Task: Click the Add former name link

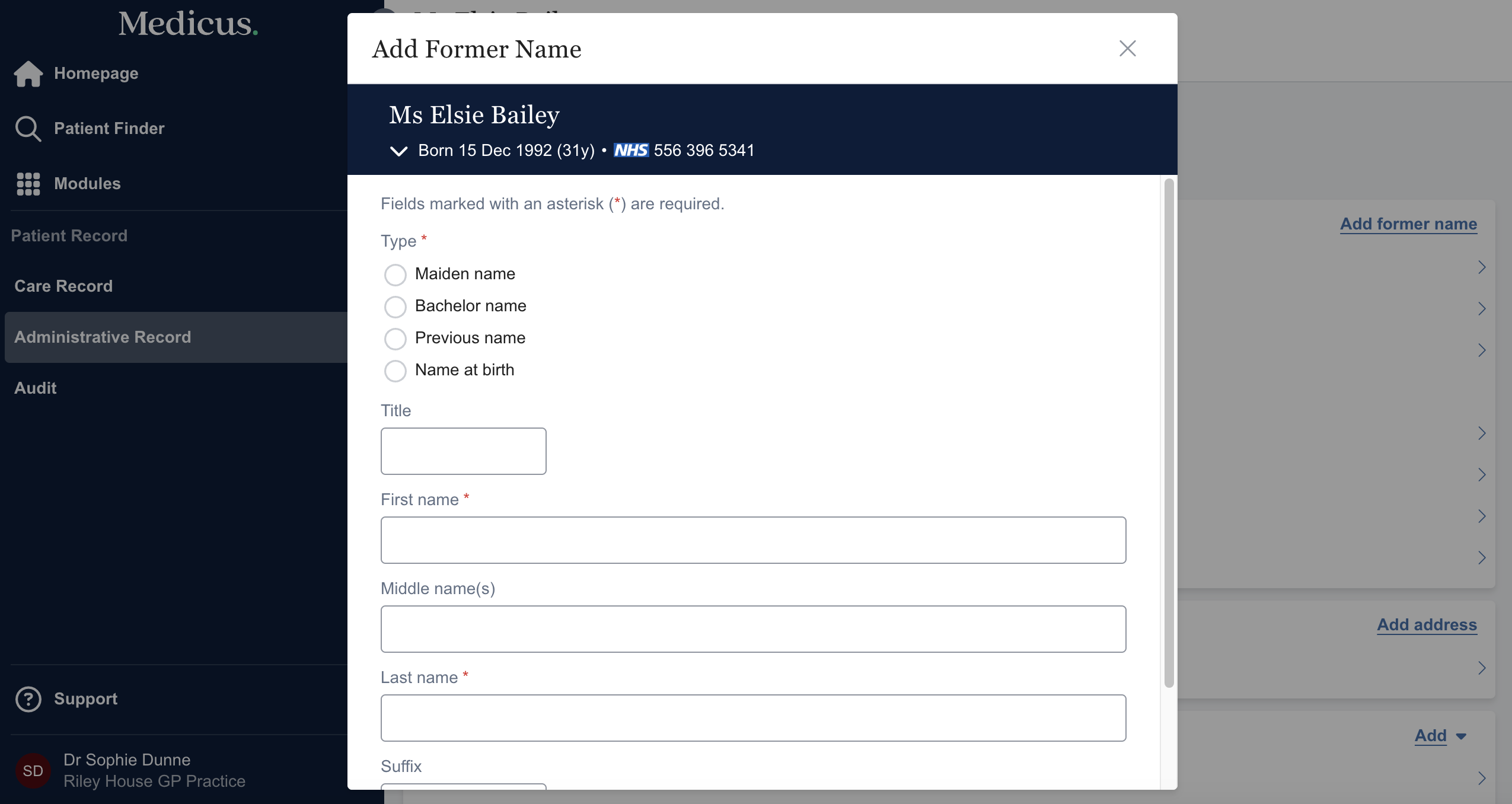Action: [1408, 224]
